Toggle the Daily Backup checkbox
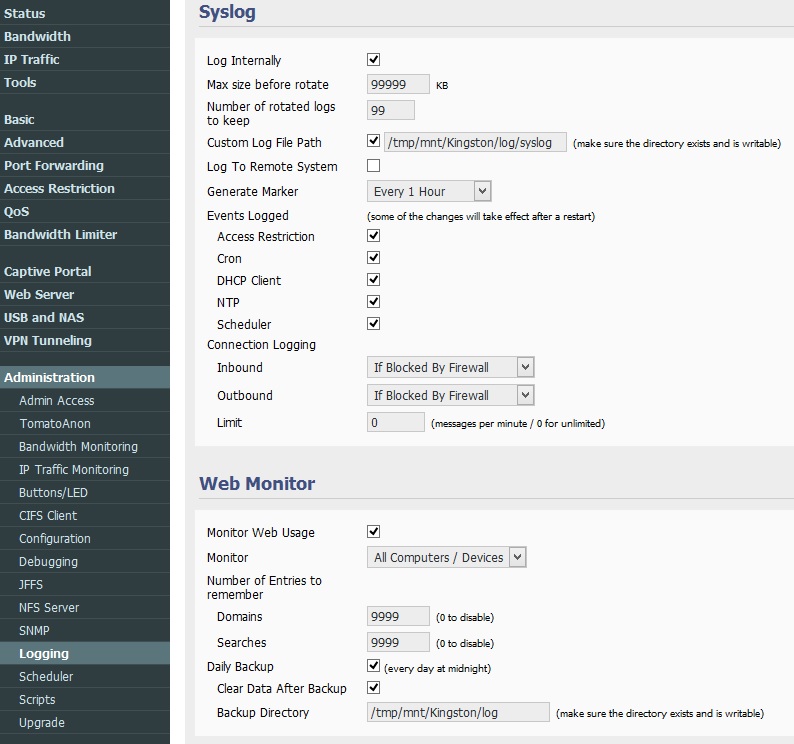The height and width of the screenshot is (744, 794). (373, 665)
